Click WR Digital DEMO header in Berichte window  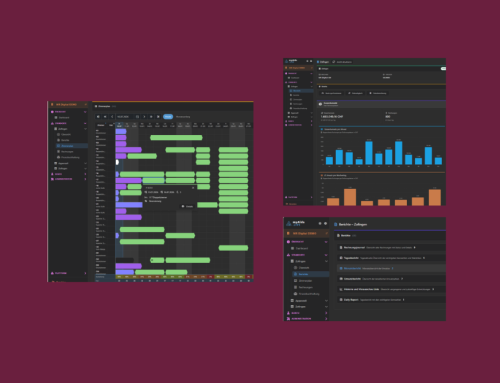(307, 233)
